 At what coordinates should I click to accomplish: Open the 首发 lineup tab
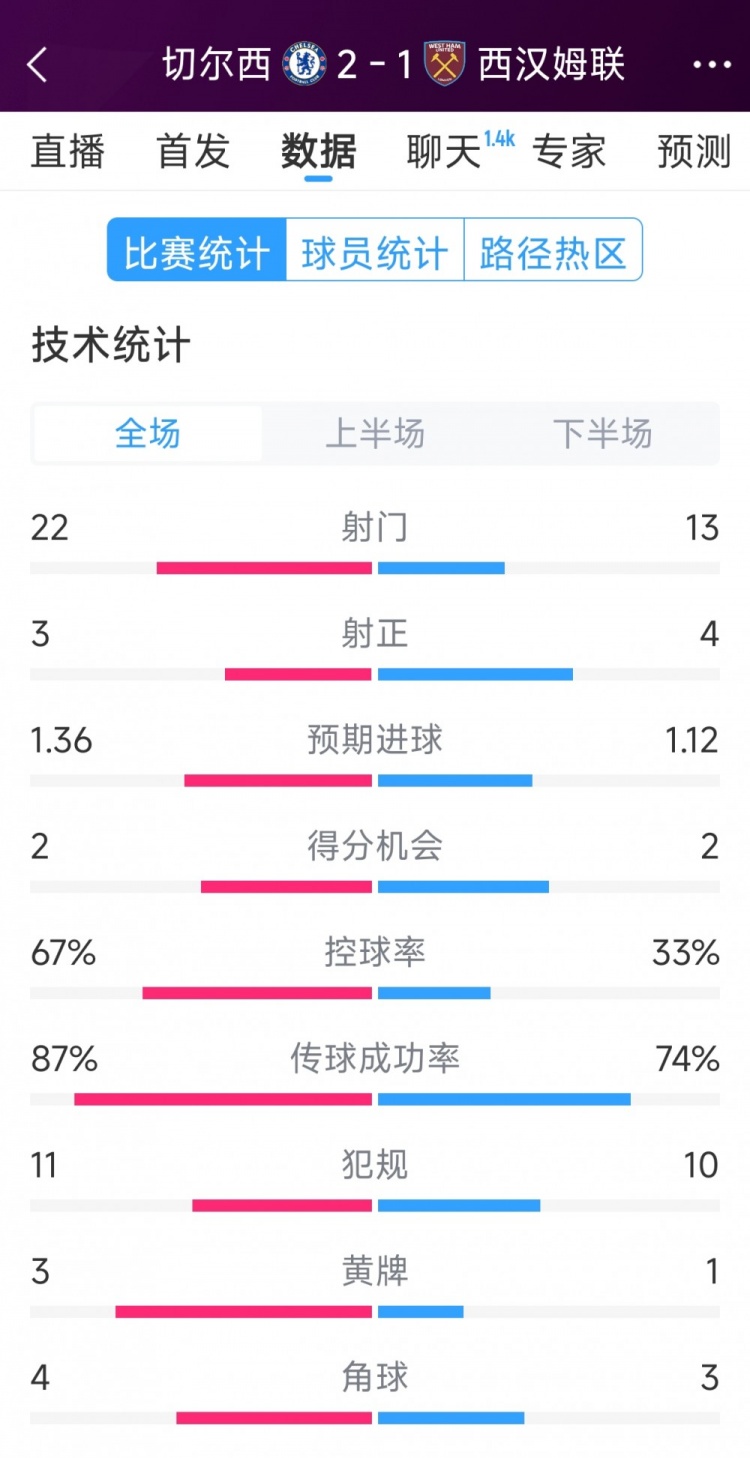tap(193, 151)
